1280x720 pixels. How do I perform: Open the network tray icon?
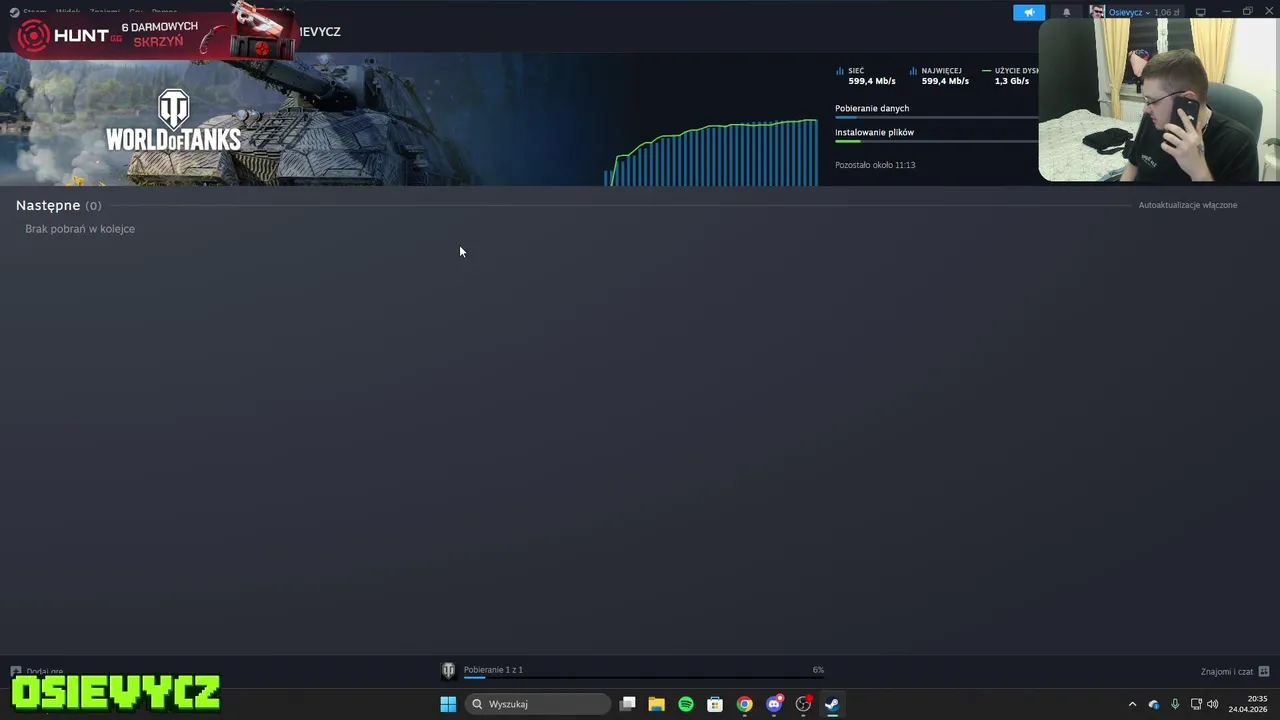click(x=1196, y=704)
